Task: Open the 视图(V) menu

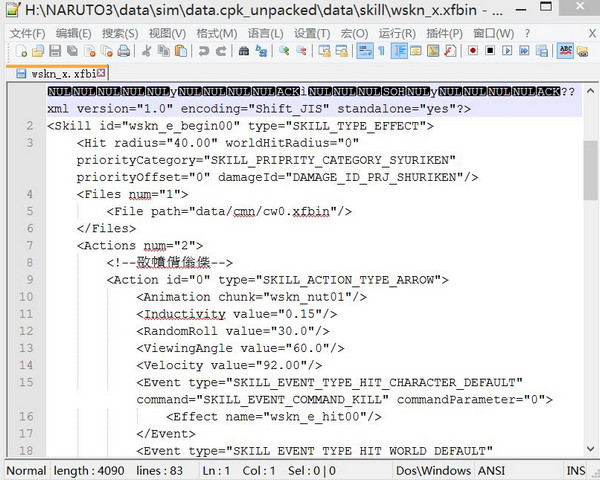Action: coord(167,34)
